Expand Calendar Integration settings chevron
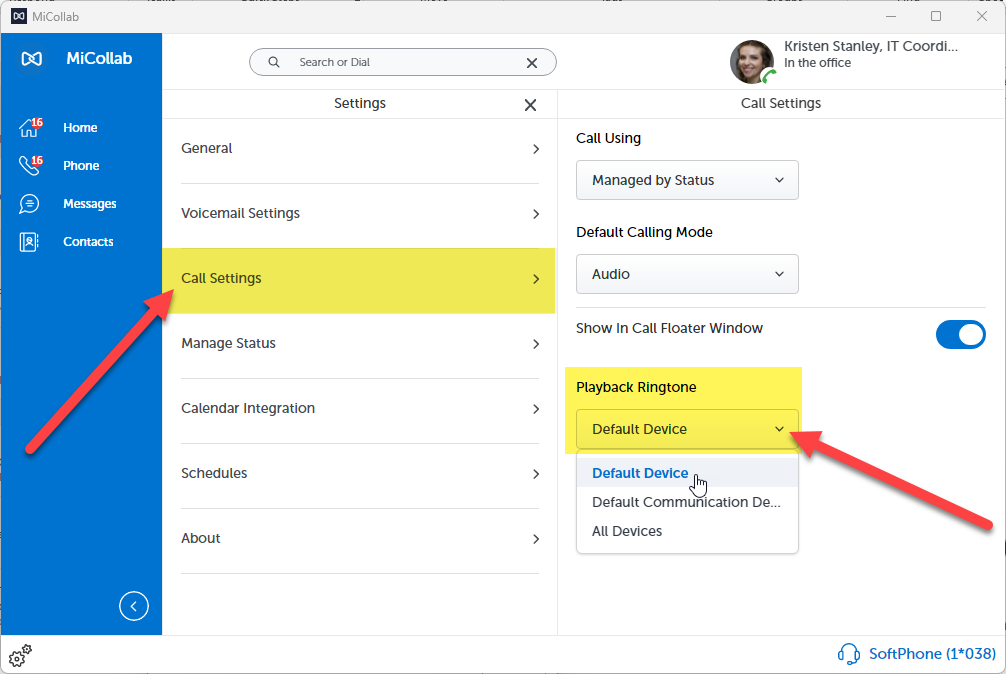This screenshot has width=1006, height=674. tap(536, 409)
